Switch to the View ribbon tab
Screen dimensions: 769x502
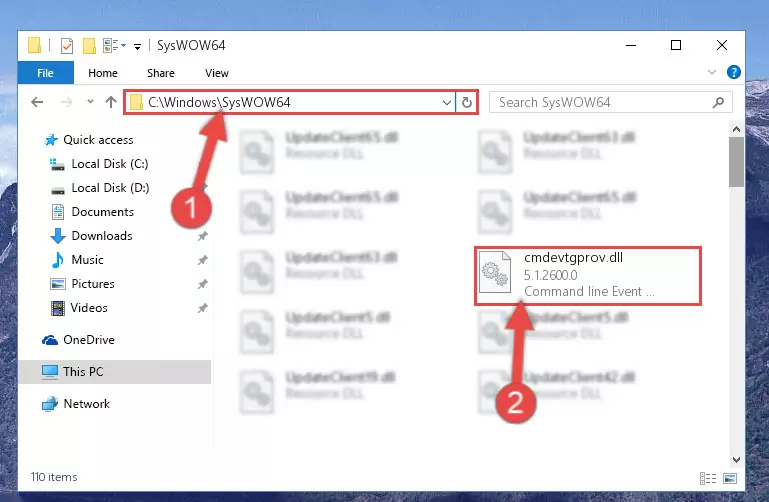[217, 73]
